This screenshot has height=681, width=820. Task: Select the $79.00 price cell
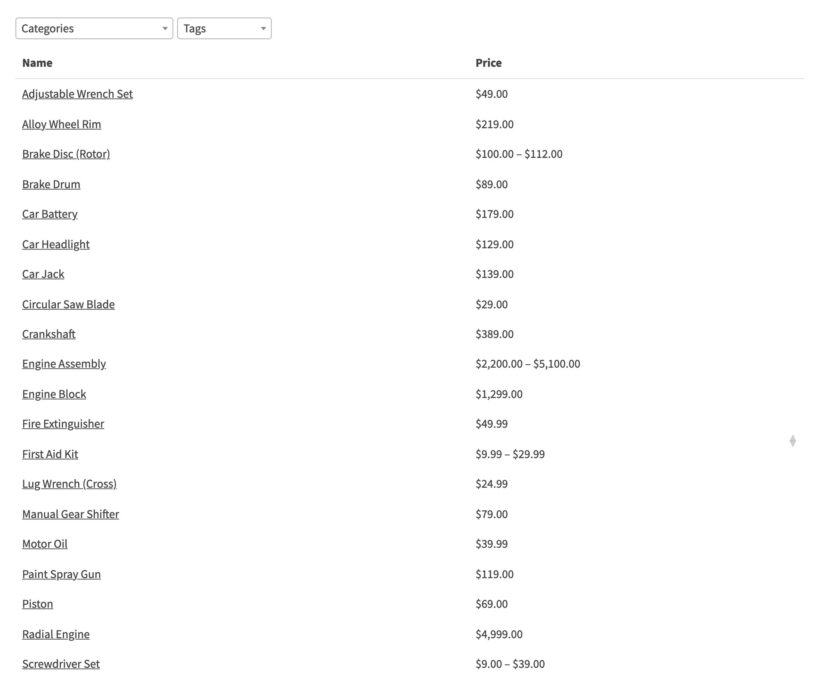coord(492,515)
